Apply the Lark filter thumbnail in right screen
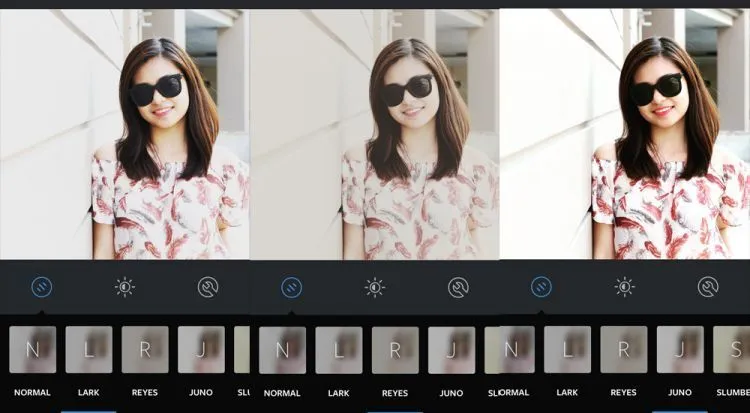Screen dimensions: 750x413 pos(568,350)
